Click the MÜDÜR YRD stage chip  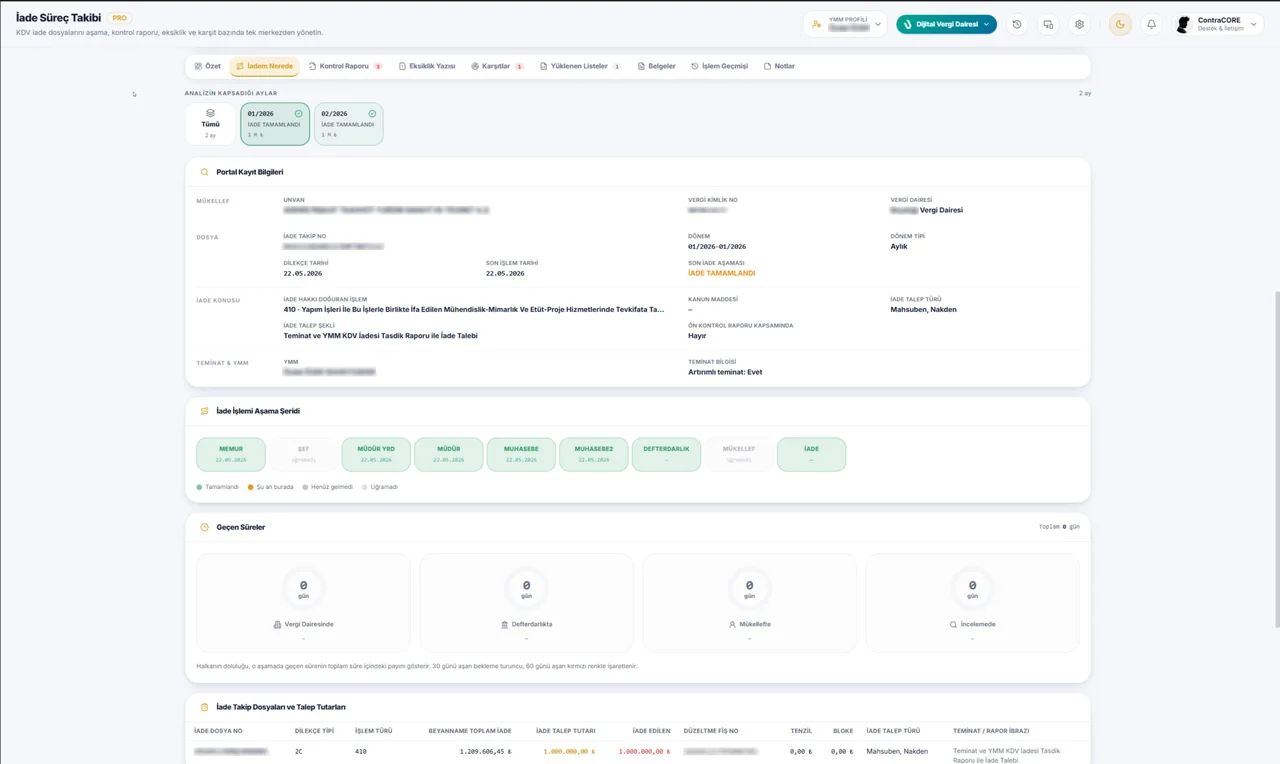pos(376,454)
